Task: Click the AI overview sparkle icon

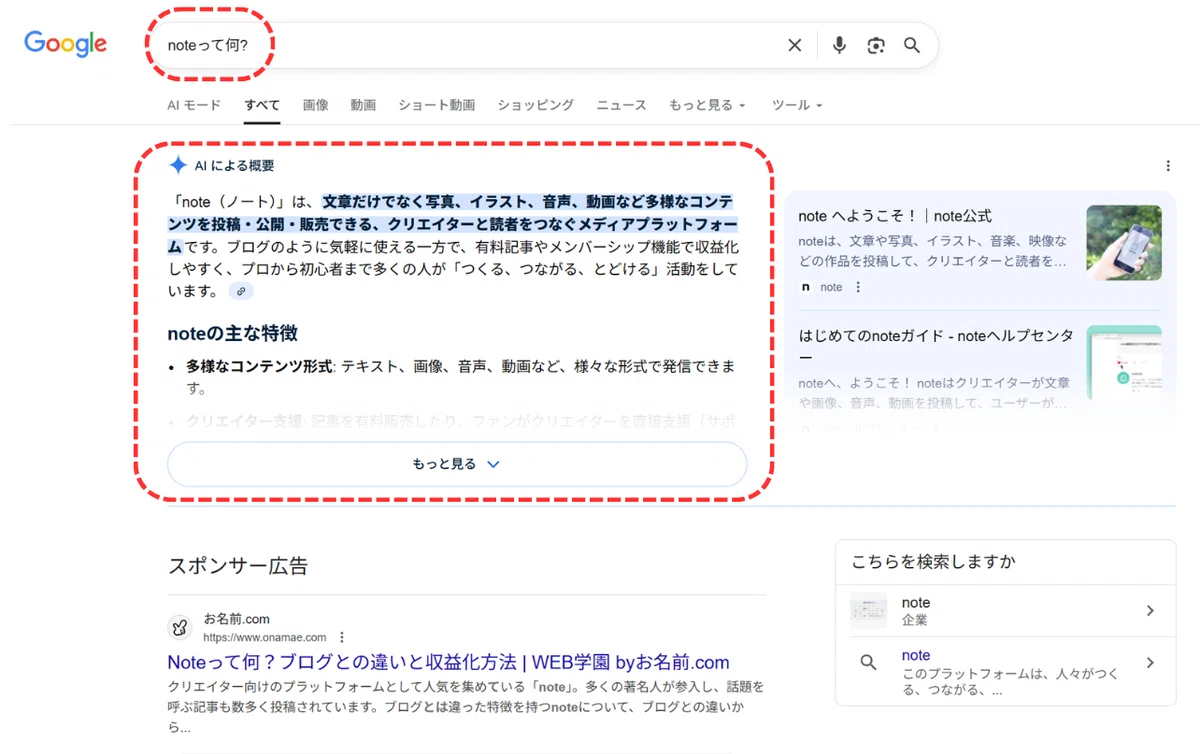Action: pyautogui.click(x=178, y=166)
